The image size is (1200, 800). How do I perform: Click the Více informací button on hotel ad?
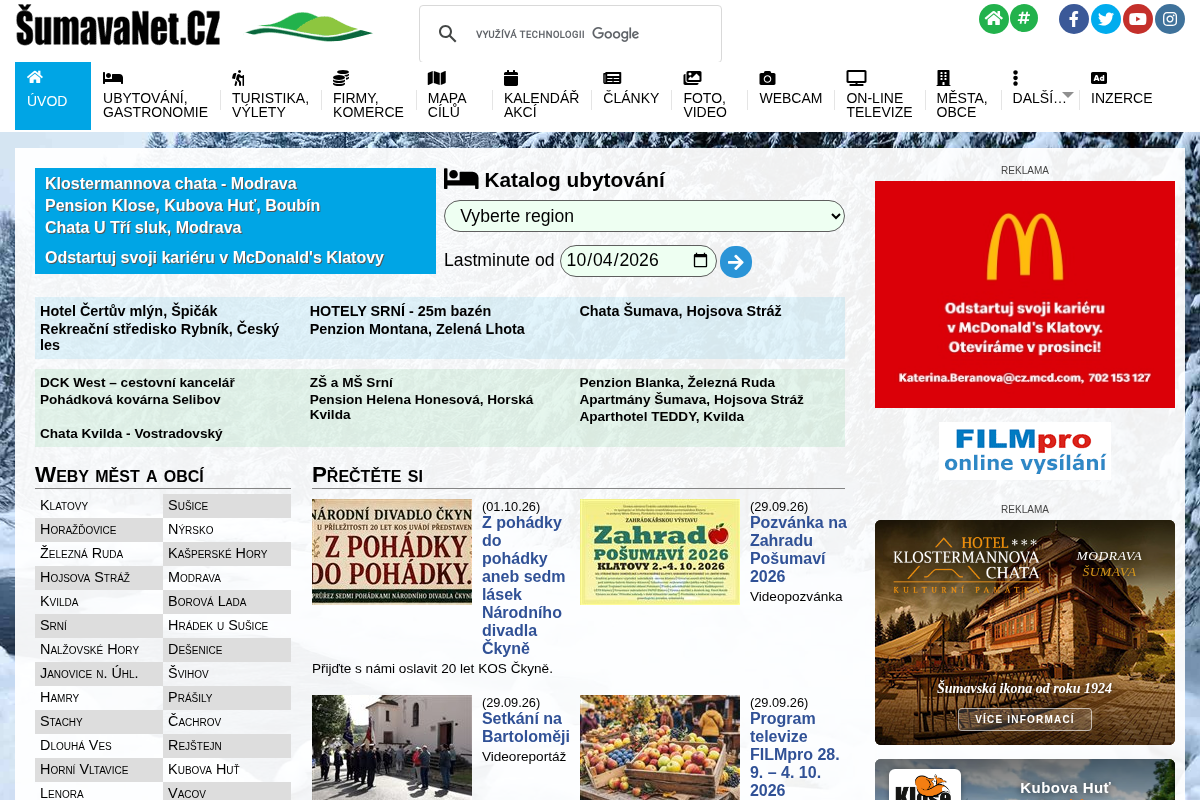coord(1025,719)
